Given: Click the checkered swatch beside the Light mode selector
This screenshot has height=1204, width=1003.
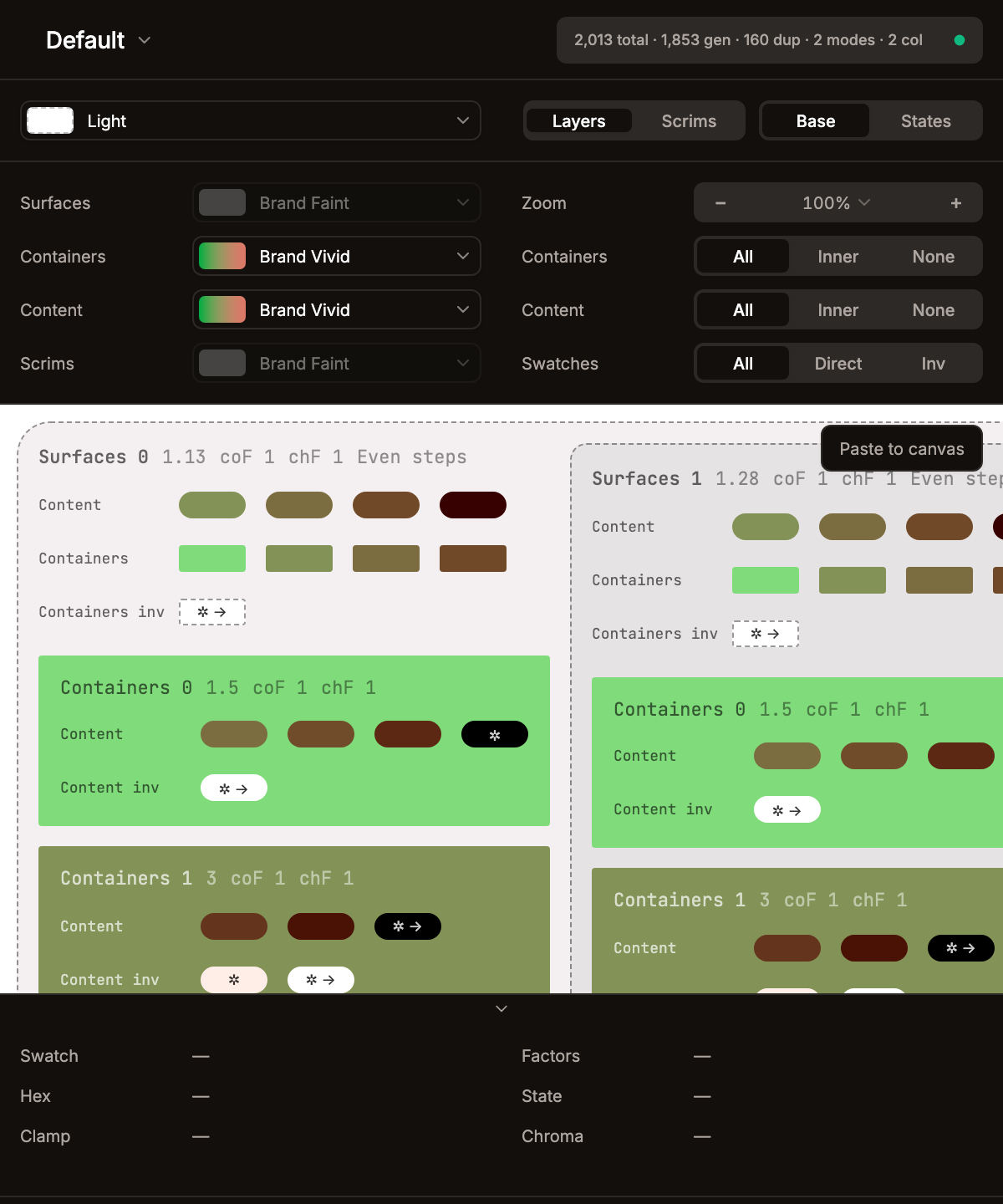Looking at the screenshot, I should [x=50, y=120].
